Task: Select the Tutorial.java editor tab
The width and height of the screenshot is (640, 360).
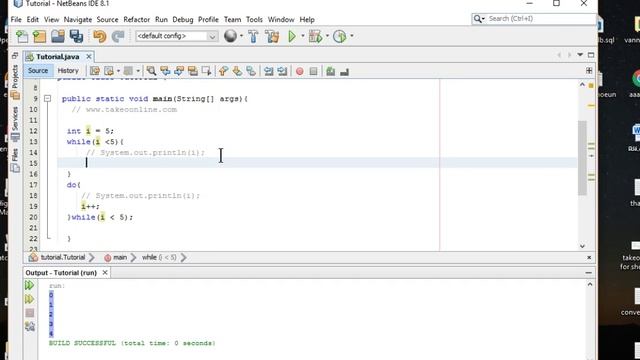Action: 58,57
